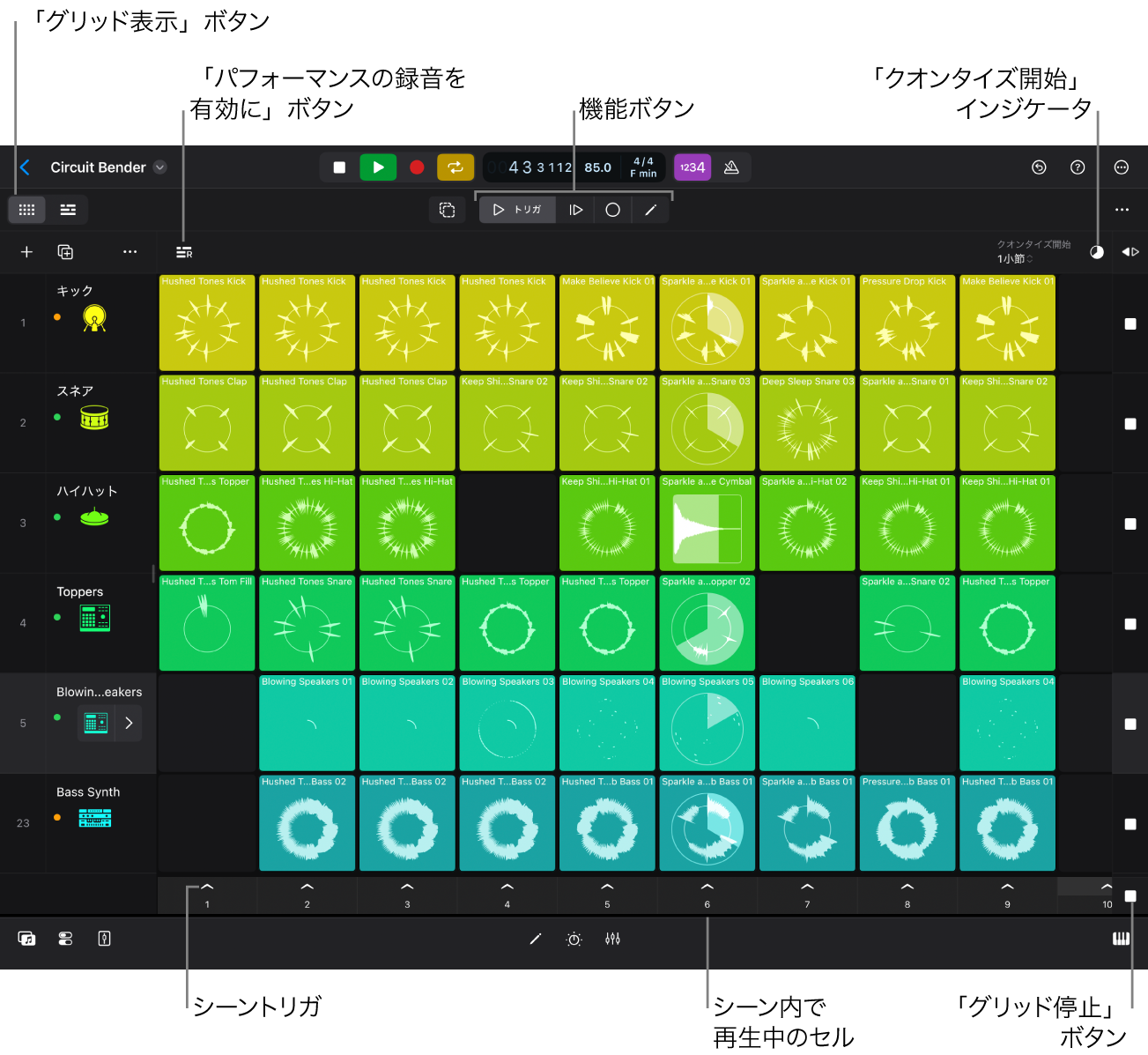This screenshot has width=1148, height=1055.
Task: Expand scene 3 trigger chevron
Action: [407, 888]
